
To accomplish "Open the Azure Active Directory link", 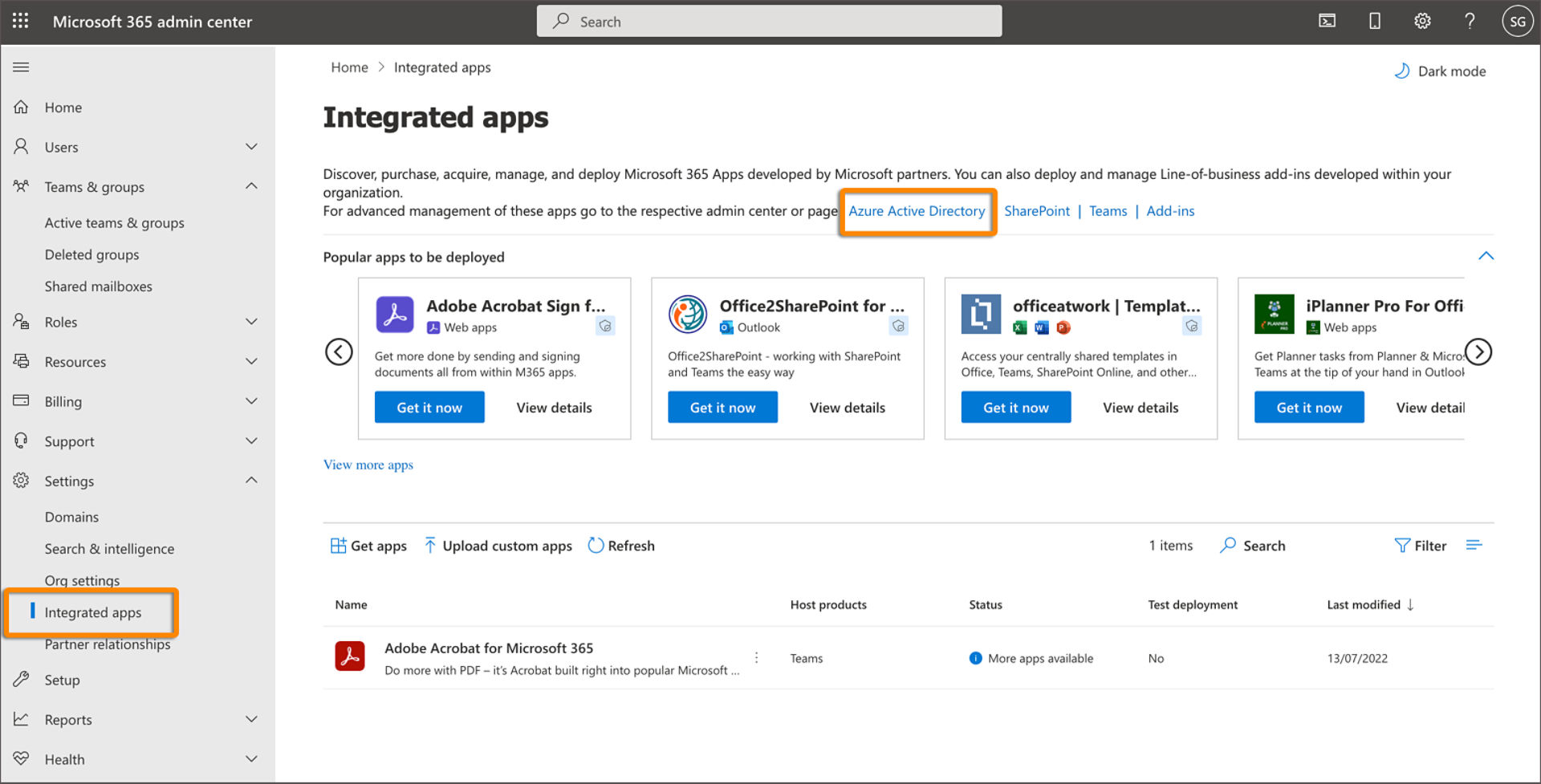I will (x=917, y=211).
